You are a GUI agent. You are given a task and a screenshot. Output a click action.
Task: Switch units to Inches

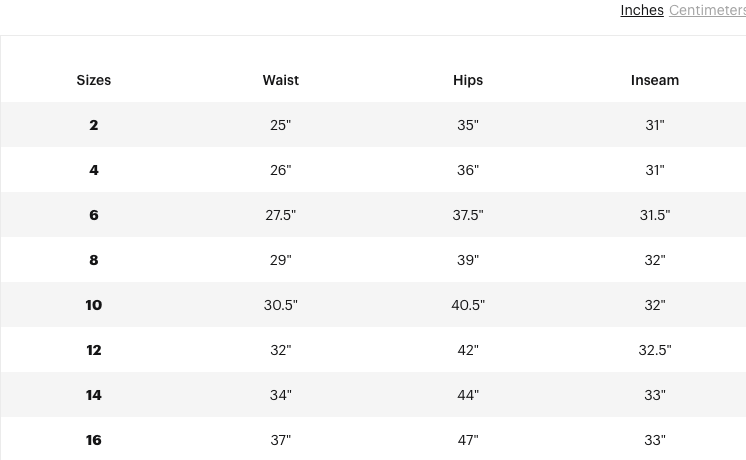tap(641, 10)
